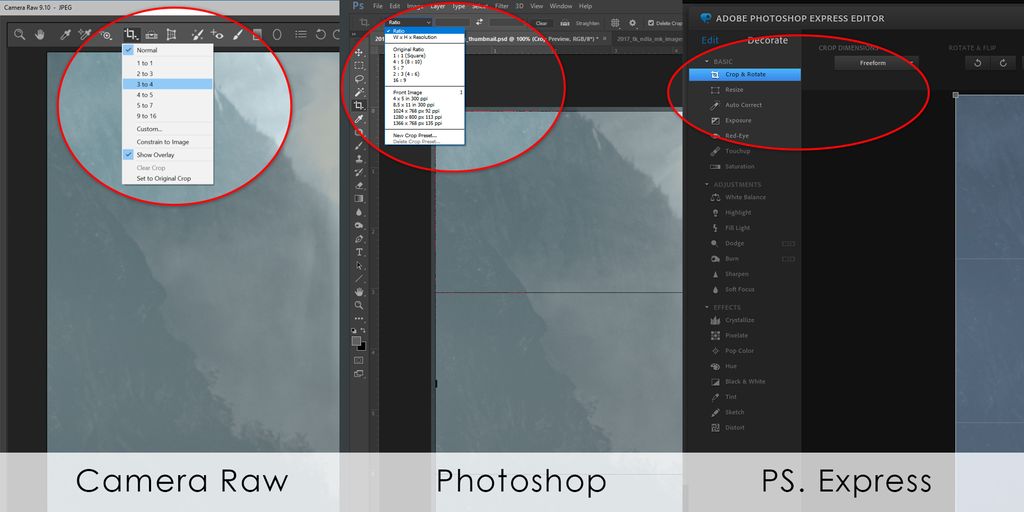Select the Hand tool in Camera Raw
Screen dimensions: 1024x512
coord(40,35)
